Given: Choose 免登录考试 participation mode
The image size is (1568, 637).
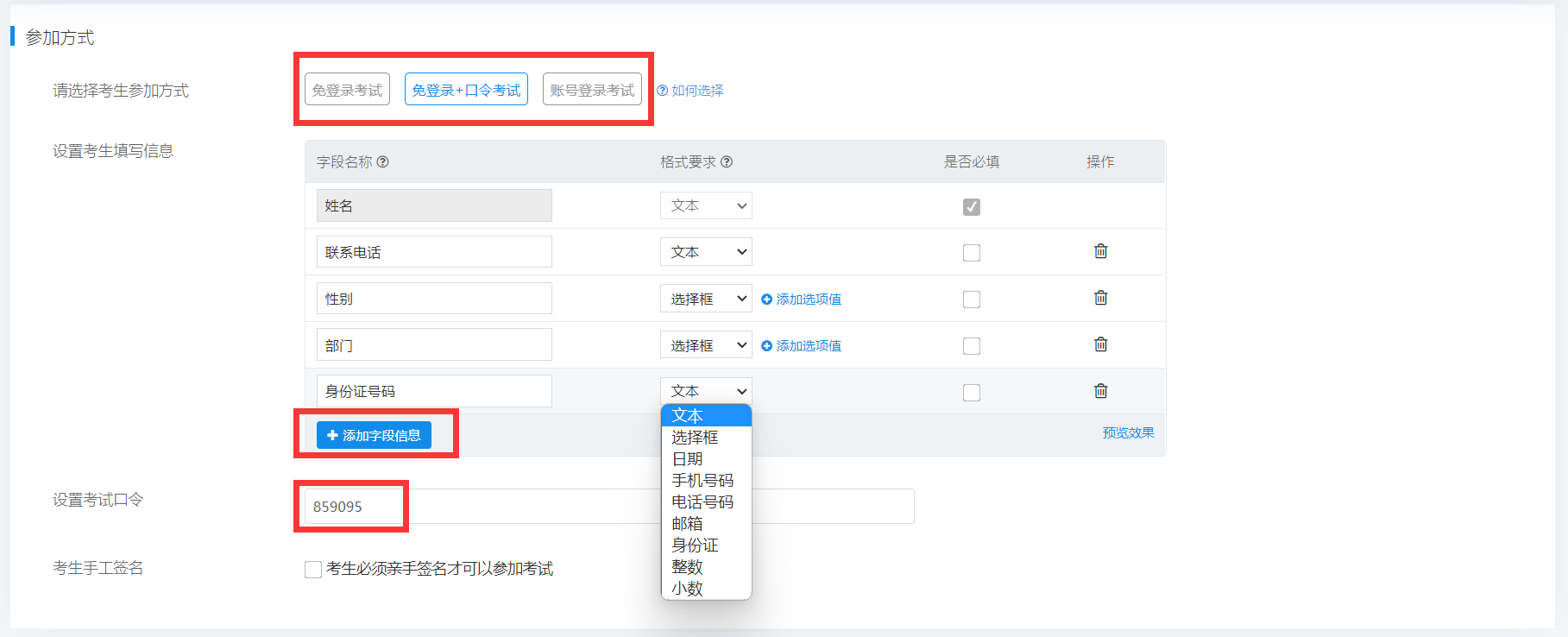Looking at the screenshot, I should pyautogui.click(x=347, y=90).
